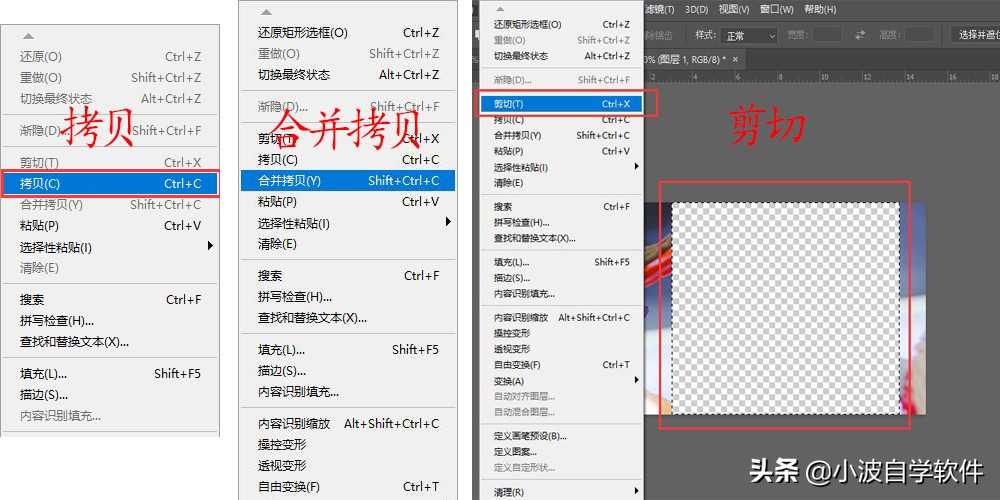Choose highlighted 合并拷贝(Y) in middle menu

[348, 180]
